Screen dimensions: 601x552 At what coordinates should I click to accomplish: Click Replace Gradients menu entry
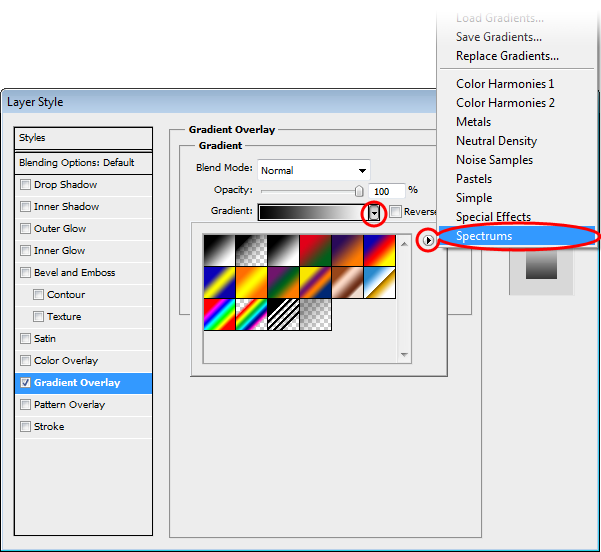507,56
